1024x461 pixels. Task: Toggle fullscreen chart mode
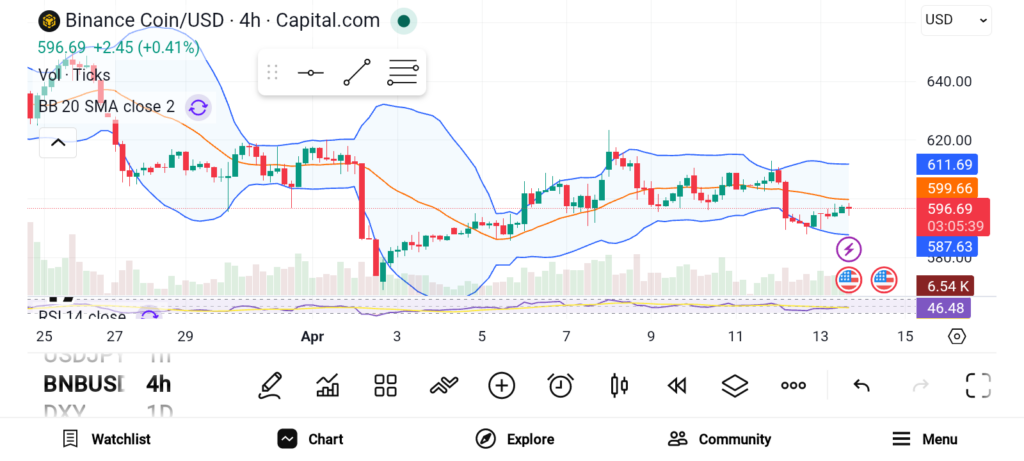point(978,386)
